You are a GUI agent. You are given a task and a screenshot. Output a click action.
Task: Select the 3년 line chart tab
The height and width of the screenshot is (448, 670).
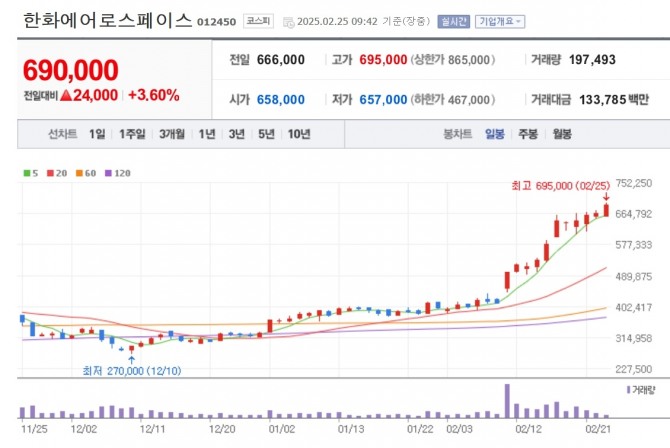pos(236,134)
